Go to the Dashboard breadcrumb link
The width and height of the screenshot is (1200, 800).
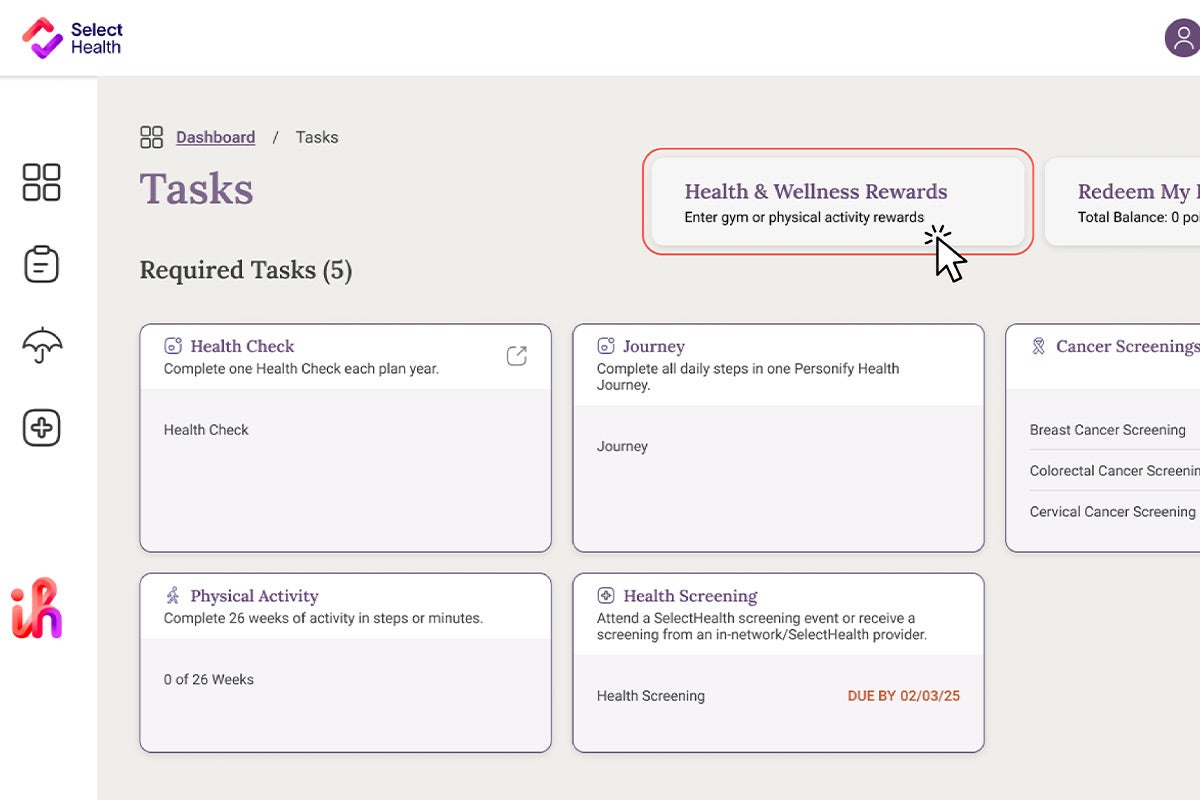click(216, 137)
